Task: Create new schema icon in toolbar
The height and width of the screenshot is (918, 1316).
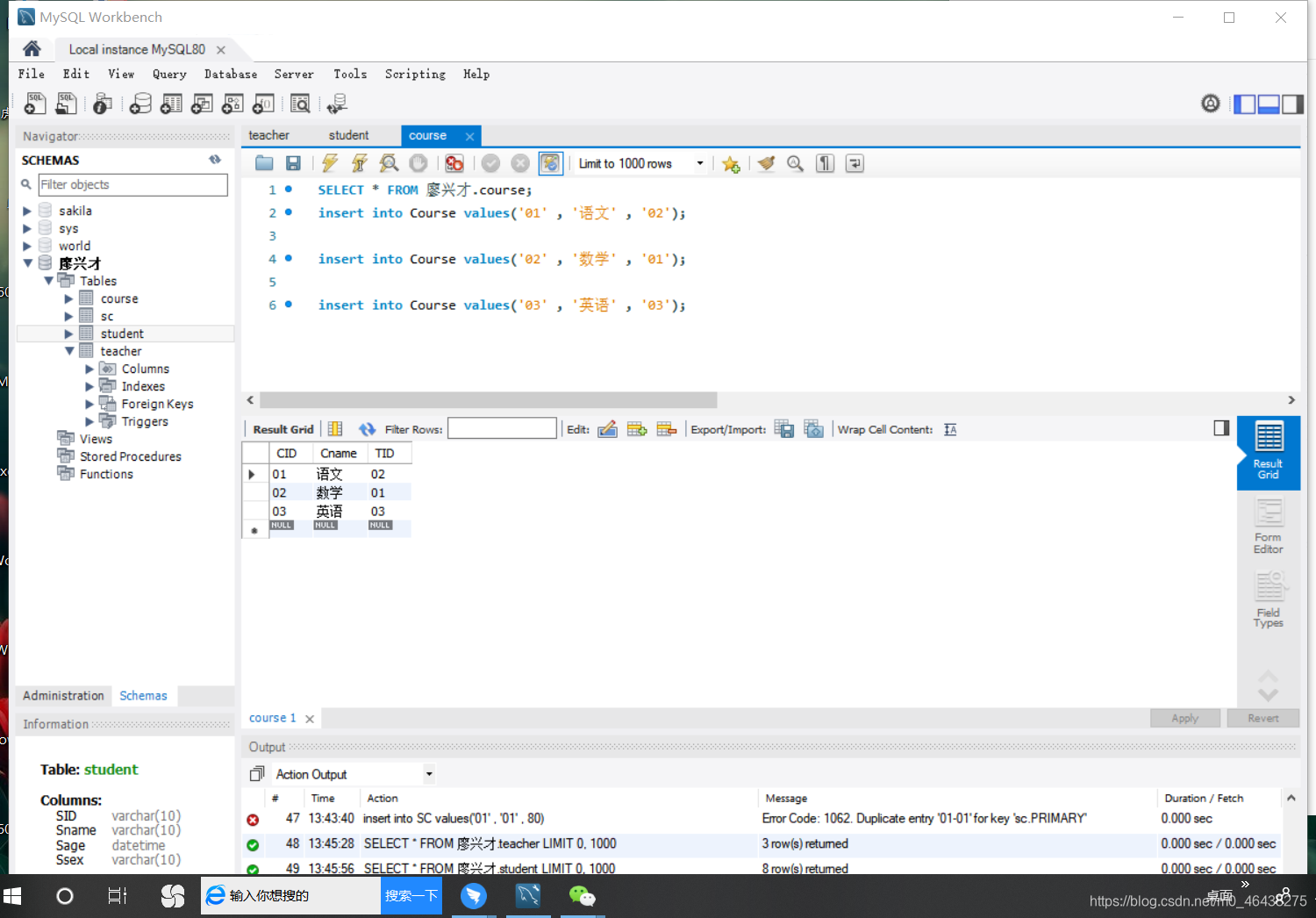Action: pyautogui.click(x=140, y=104)
